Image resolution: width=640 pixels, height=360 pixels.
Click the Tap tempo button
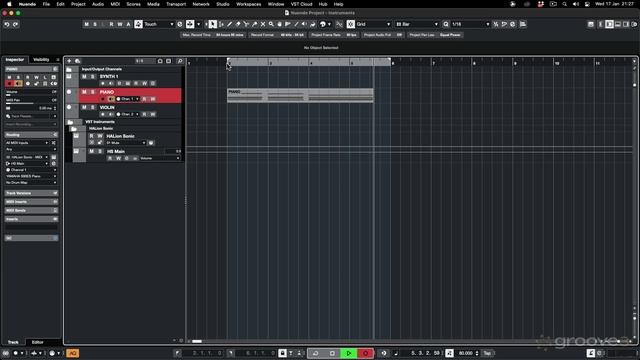click(x=487, y=353)
